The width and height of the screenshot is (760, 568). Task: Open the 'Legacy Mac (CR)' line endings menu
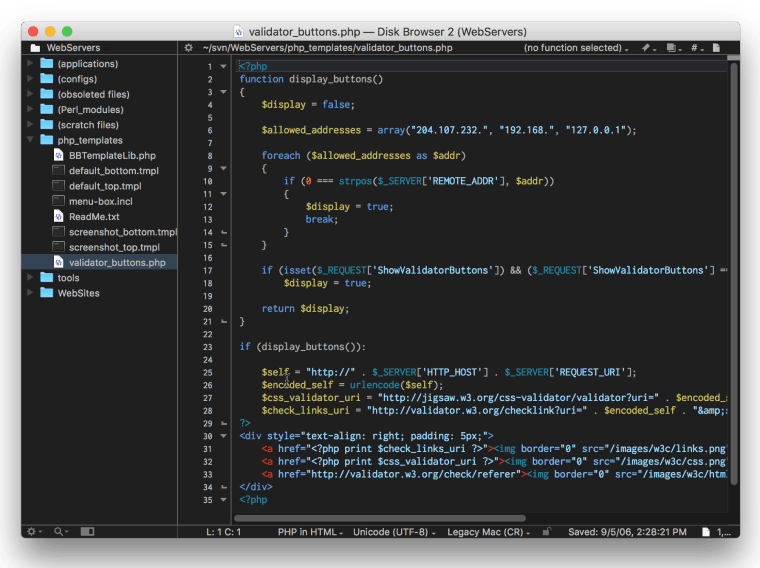(x=489, y=532)
